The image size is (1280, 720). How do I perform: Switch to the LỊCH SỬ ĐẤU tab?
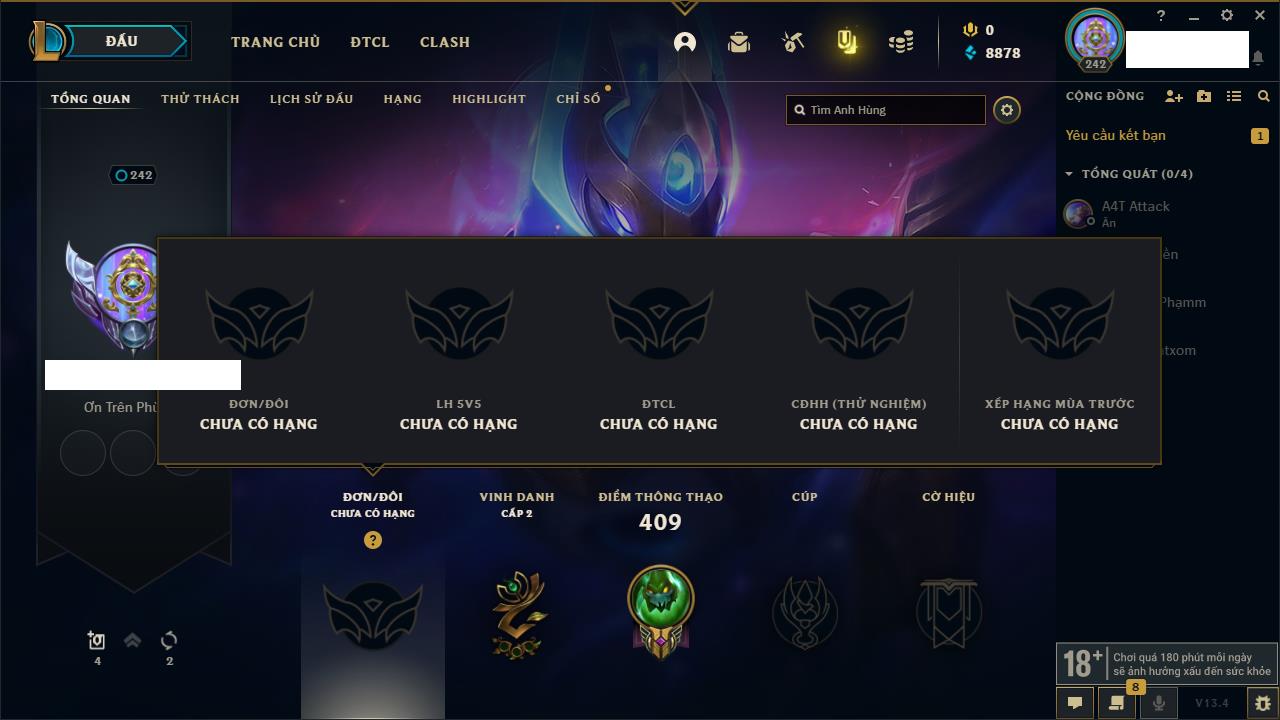(x=311, y=99)
